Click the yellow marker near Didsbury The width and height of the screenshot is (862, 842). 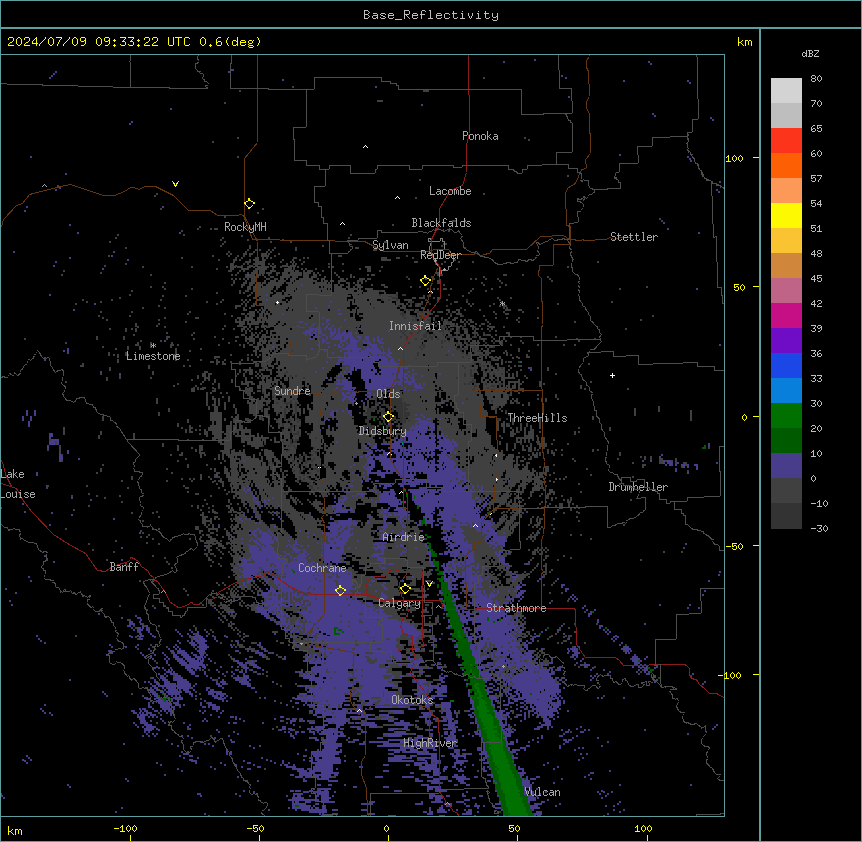[388, 416]
